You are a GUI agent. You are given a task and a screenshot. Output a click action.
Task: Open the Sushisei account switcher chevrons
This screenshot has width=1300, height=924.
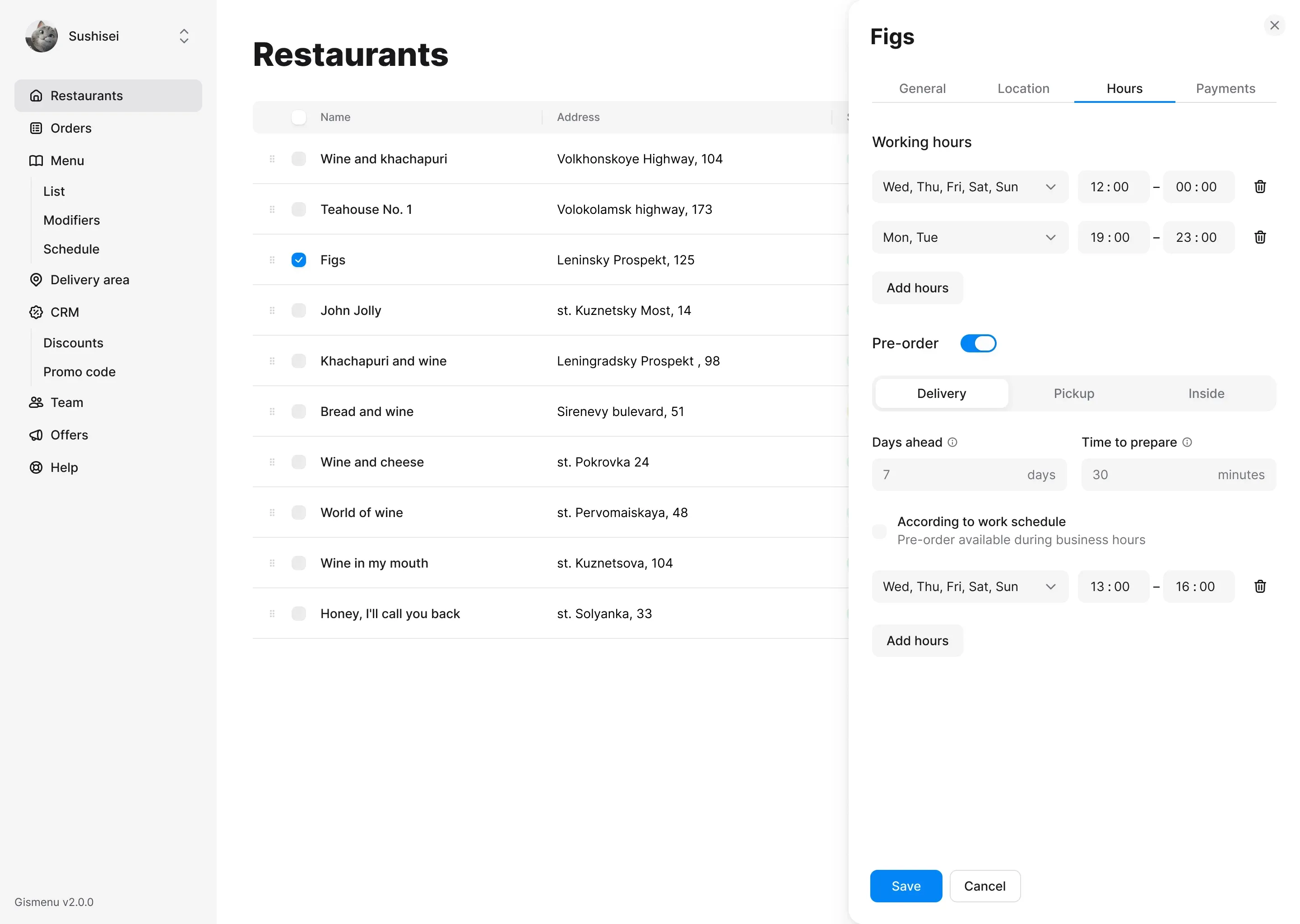(x=184, y=36)
